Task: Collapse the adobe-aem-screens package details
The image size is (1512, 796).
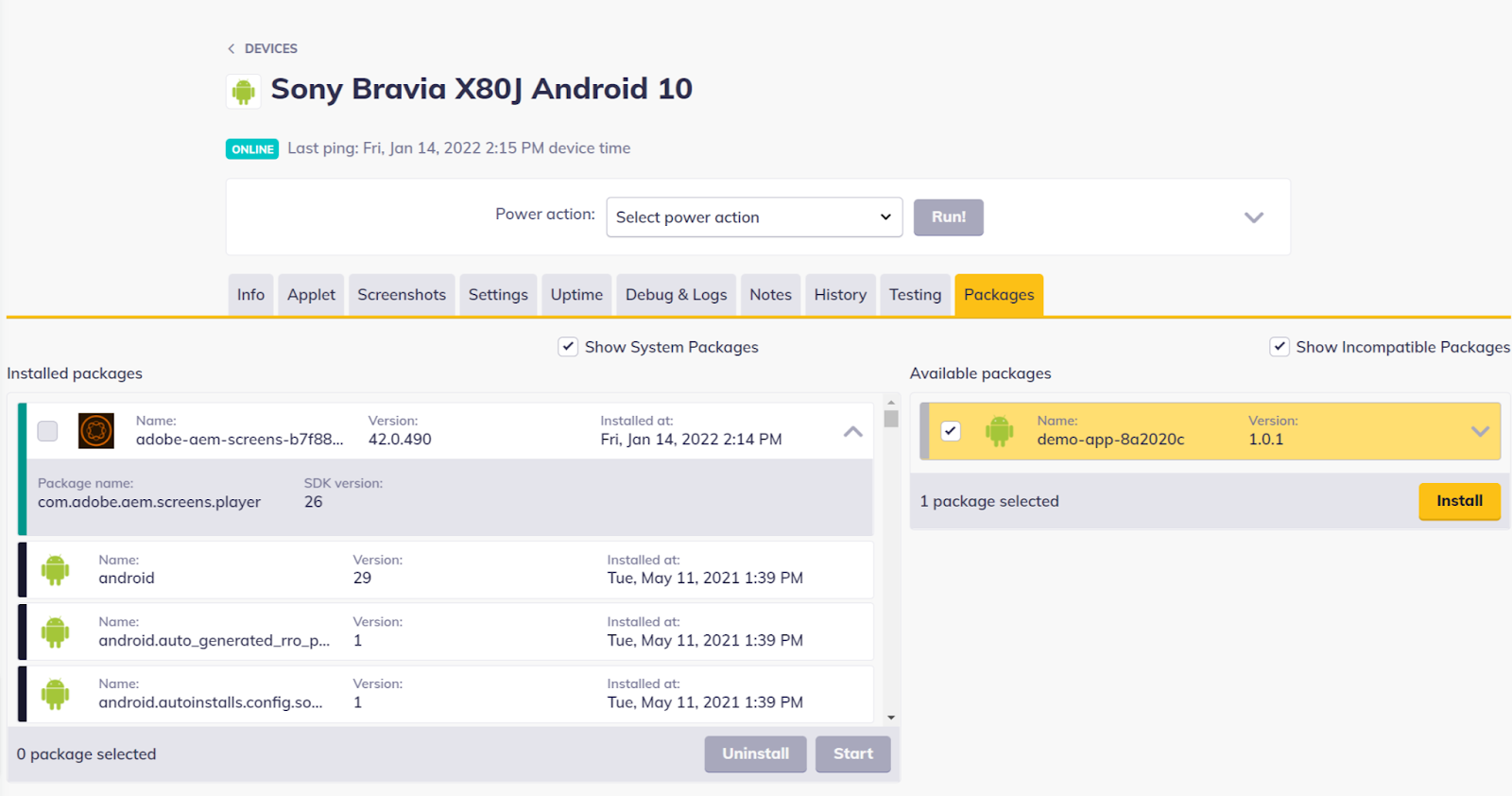Action: point(852,431)
